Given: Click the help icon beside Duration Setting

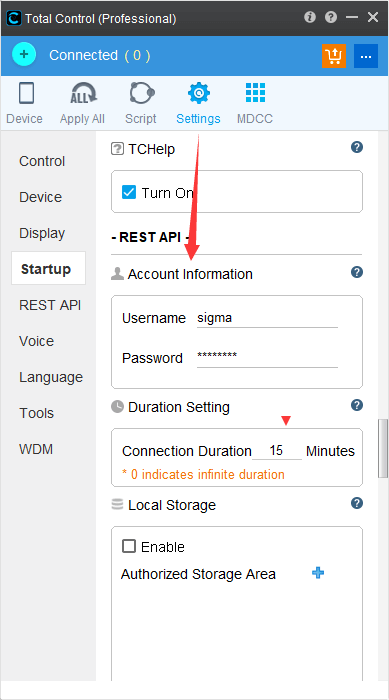Looking at the screenshot, I should click(x=357, y=405).
